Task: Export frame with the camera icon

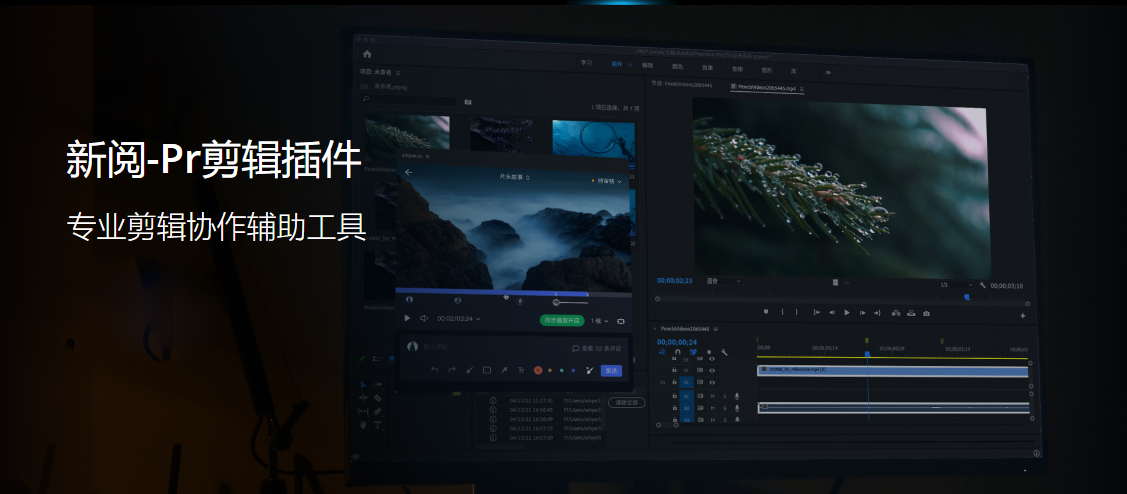Action: coord(926,314)
